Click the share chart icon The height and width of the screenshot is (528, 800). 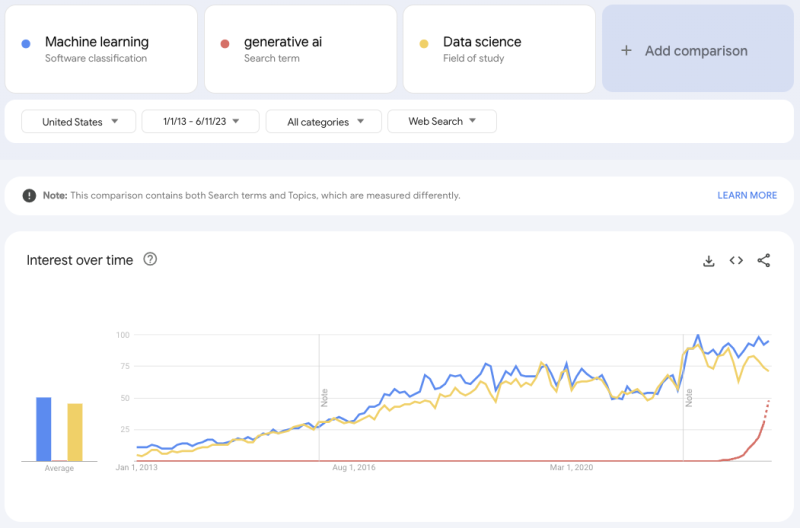pos(764,261)
